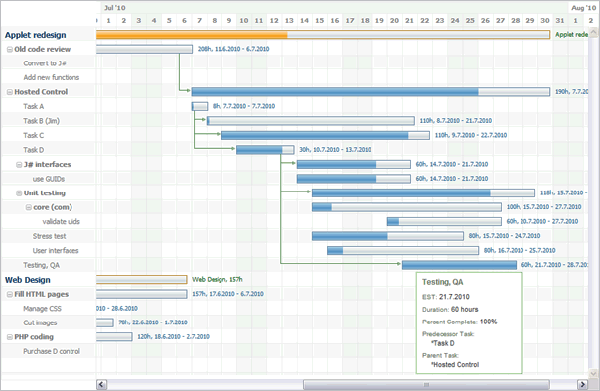
Task: Click day 31 in the date header
Action: coord(560,21)
